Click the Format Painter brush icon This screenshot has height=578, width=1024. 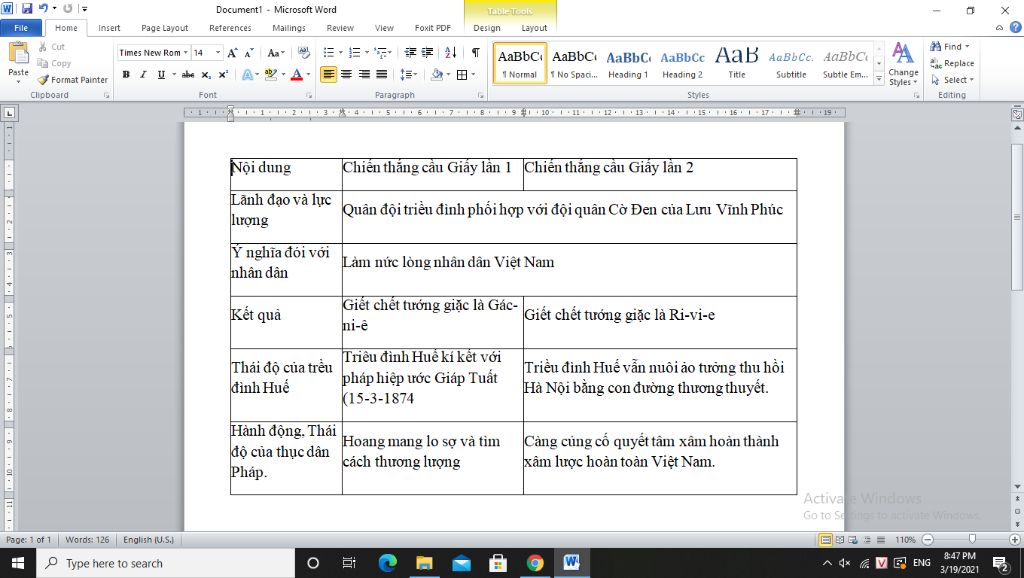43,80
